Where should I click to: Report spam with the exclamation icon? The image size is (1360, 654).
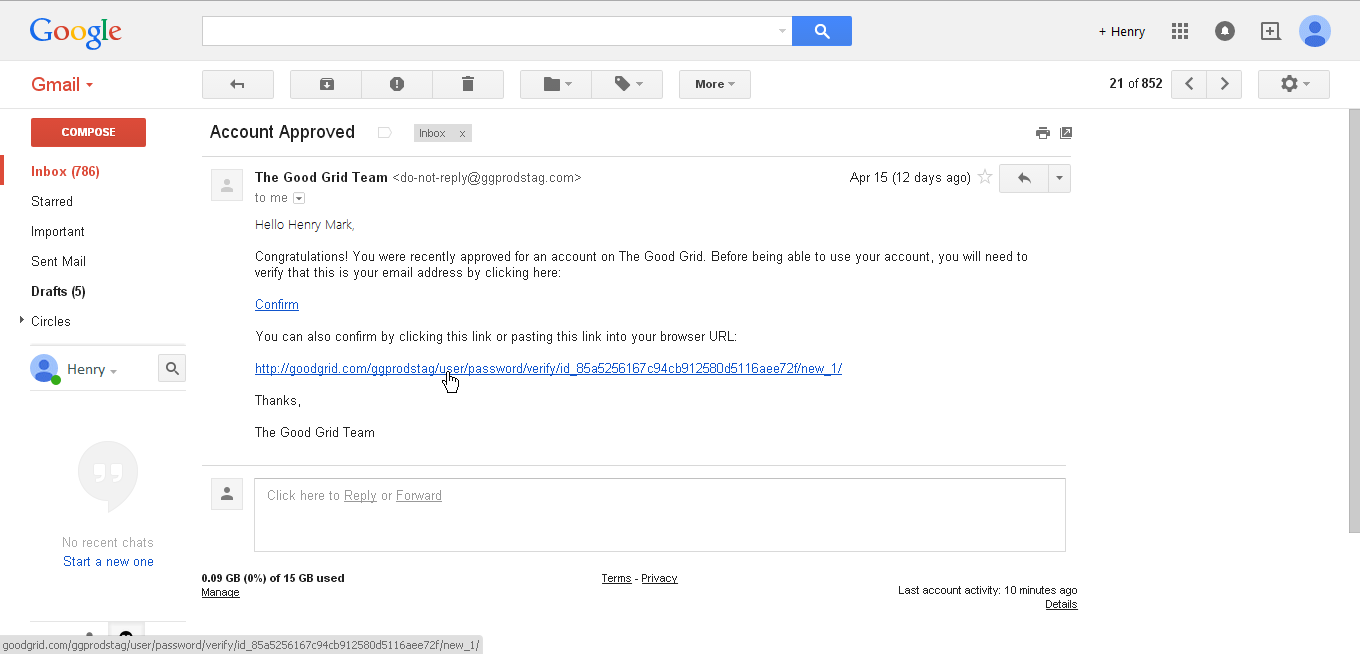[397, 84]
